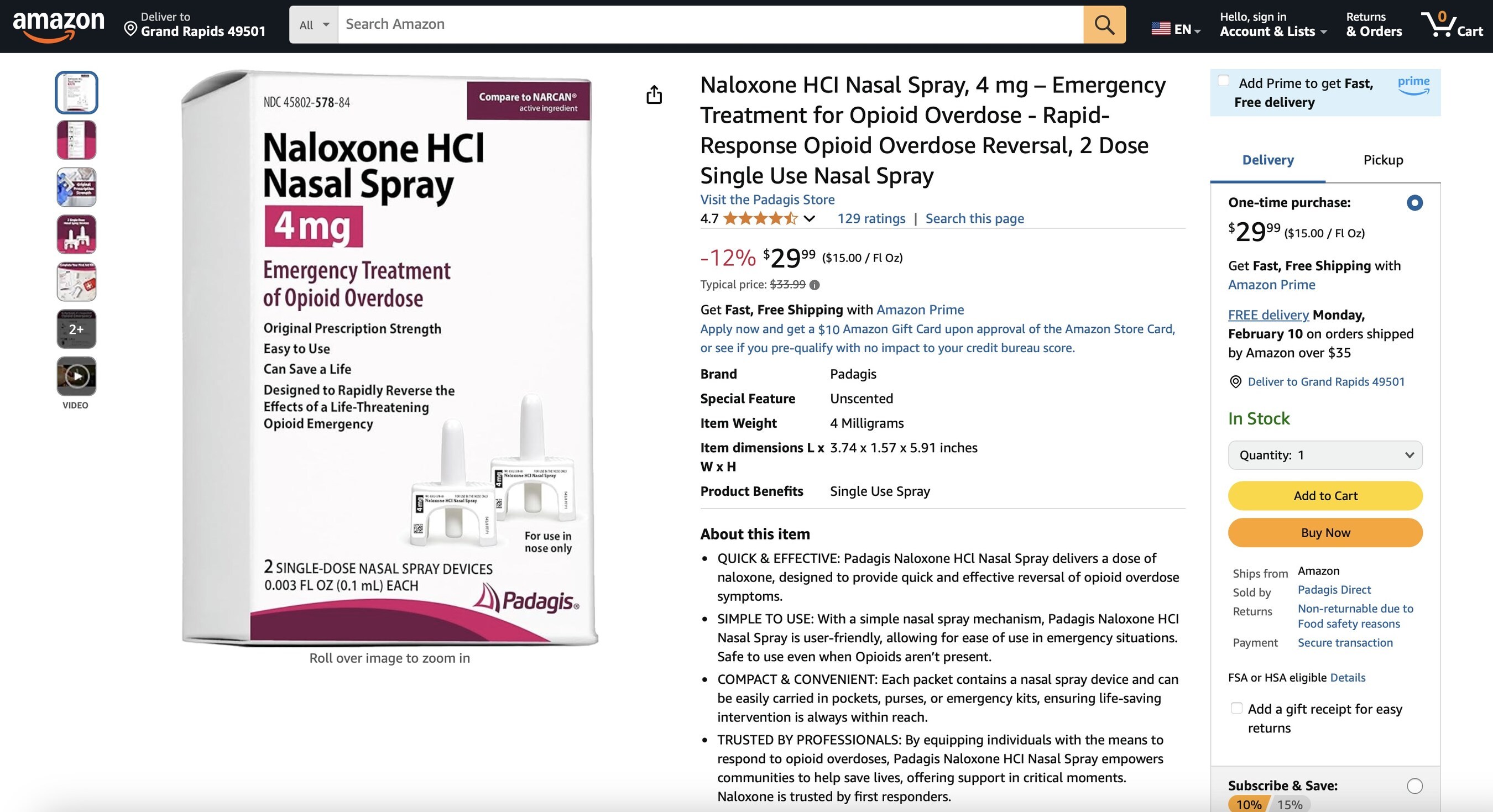Select the 15% Subscribe & Save option
This screenshot has height=812, width=1493.
[1290, 804]
